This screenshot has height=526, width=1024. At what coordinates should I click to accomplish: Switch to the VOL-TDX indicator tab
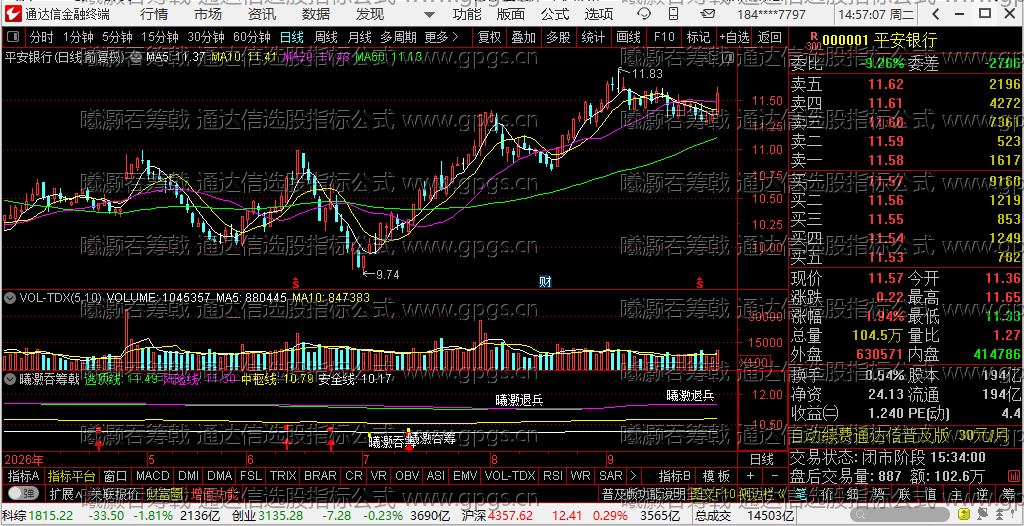510,475
